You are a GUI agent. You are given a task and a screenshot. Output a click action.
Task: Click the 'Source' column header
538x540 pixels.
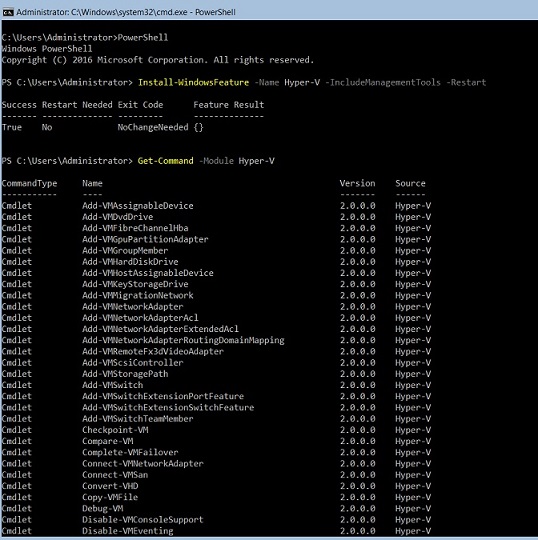coord(410,183)
